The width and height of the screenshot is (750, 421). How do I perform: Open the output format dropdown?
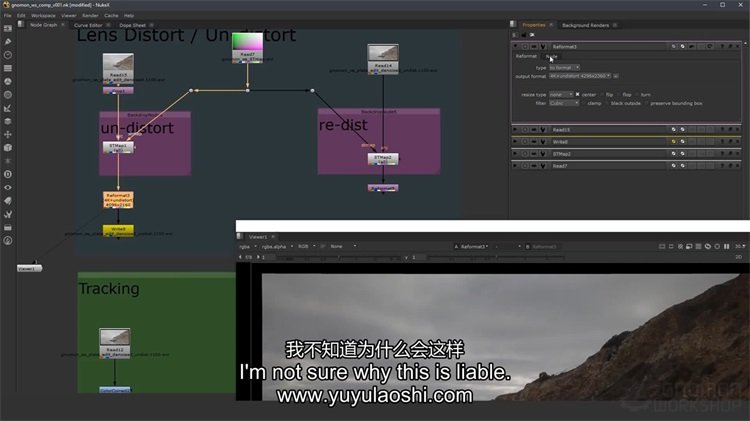(580, 76)
